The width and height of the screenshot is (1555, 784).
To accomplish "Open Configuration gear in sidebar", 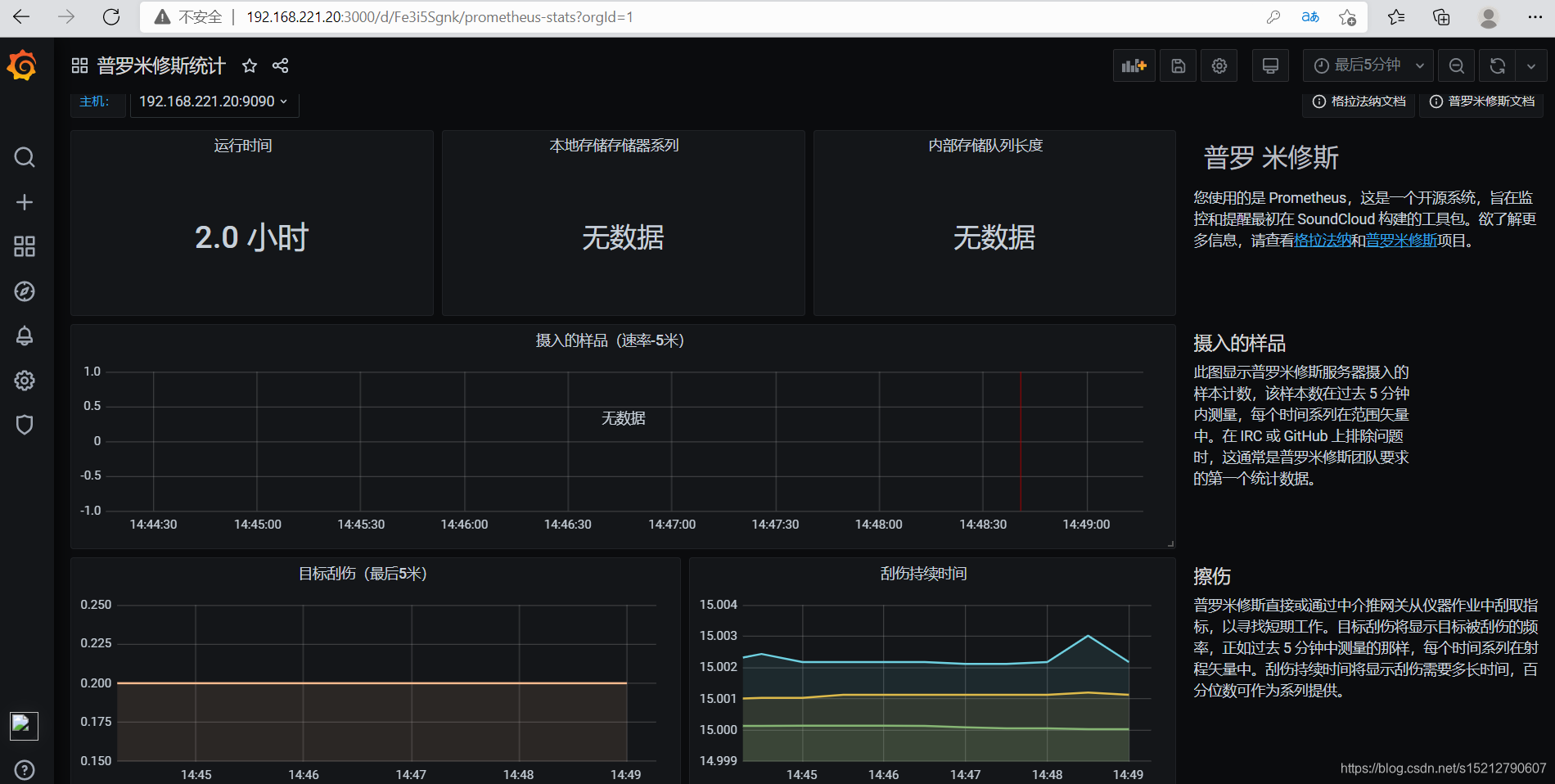I will [x=25, y=381].
